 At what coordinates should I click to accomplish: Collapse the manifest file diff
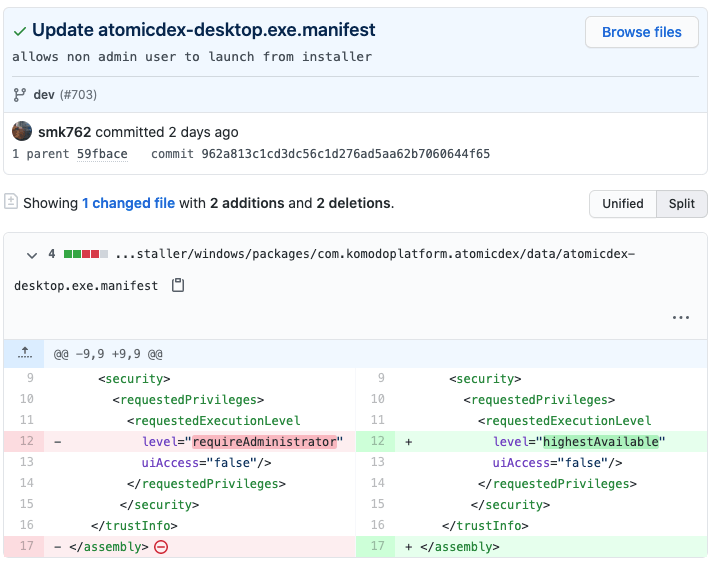pos(32,255)
